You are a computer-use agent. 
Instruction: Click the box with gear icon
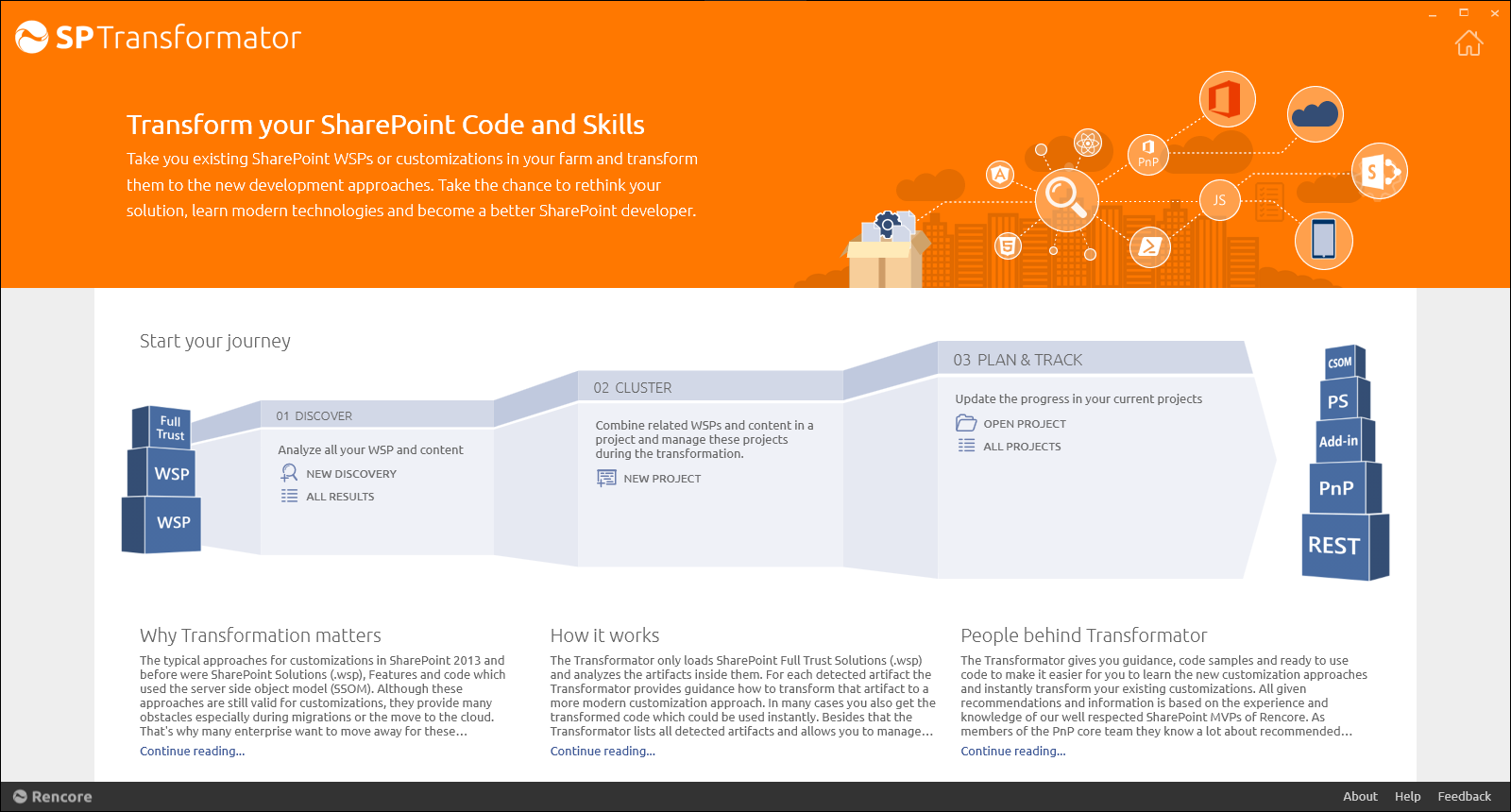(x=885, y=250)
